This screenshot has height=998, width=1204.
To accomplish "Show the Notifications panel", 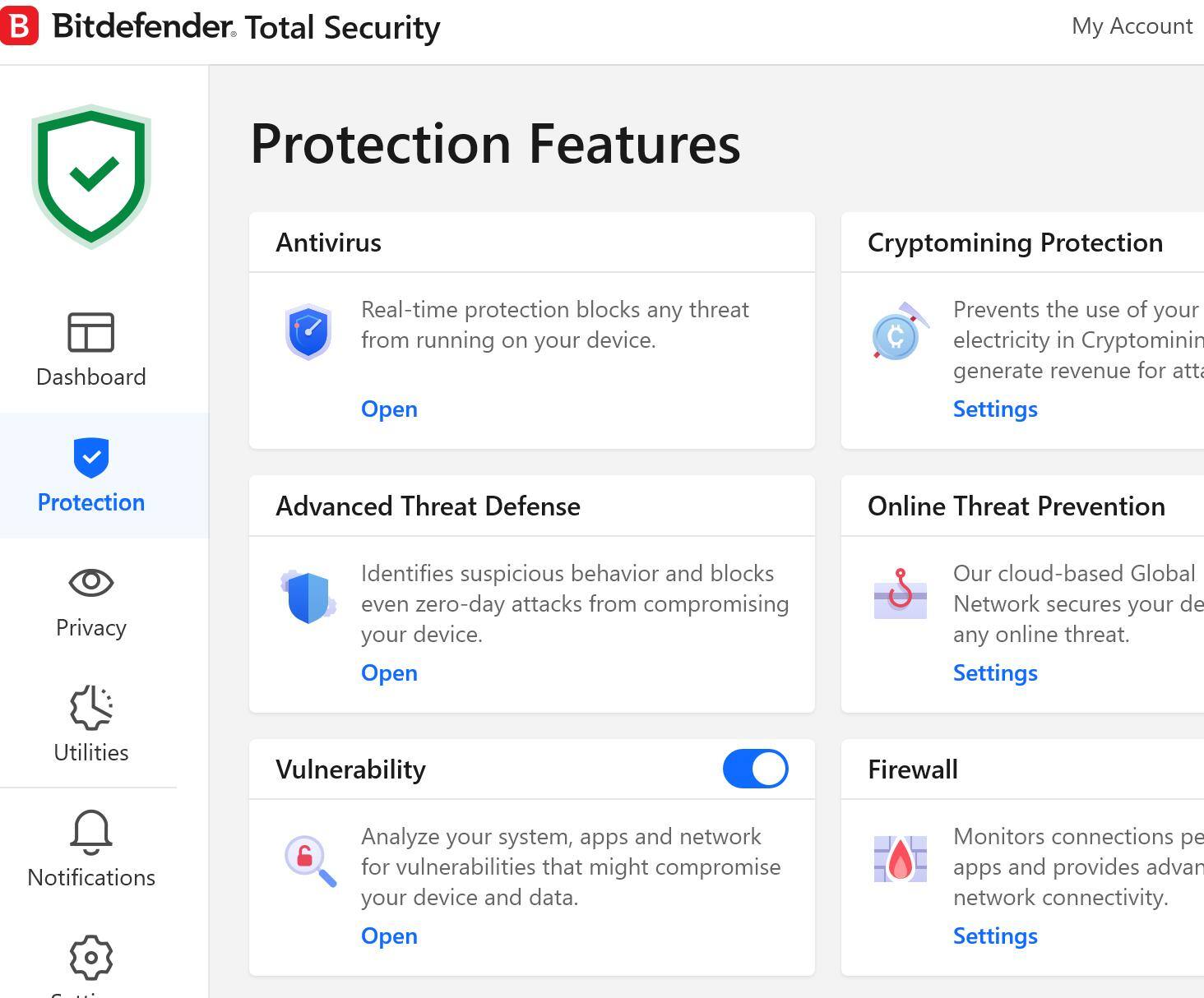I will (91, 850).
